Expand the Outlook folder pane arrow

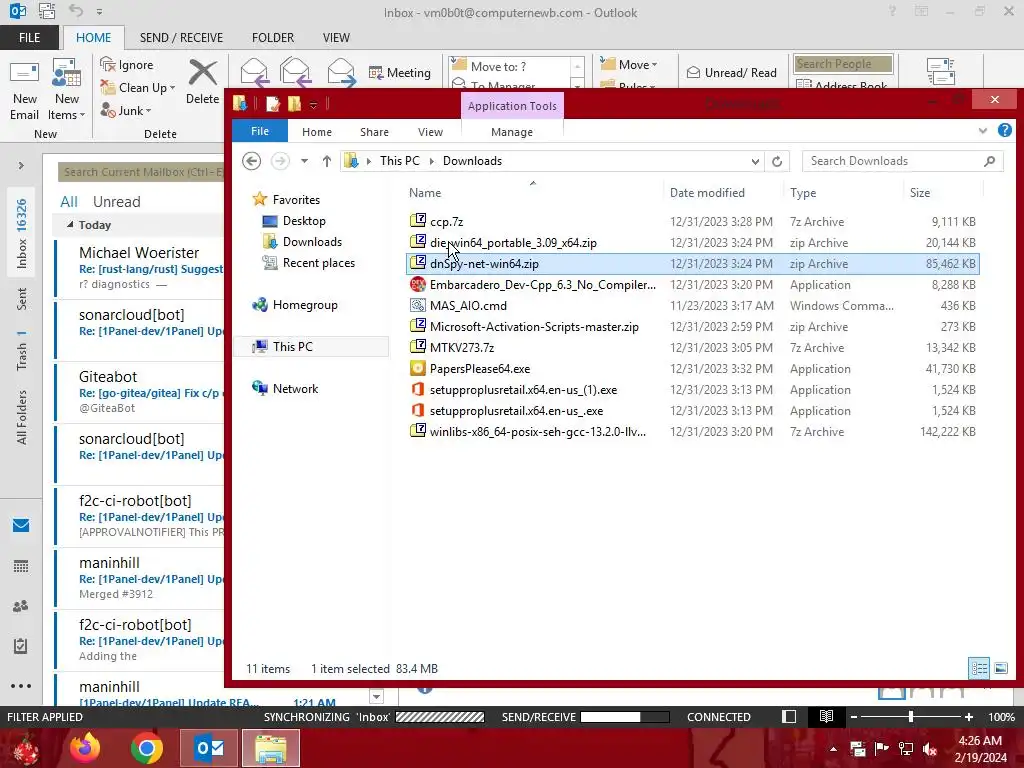coord(21,166)
